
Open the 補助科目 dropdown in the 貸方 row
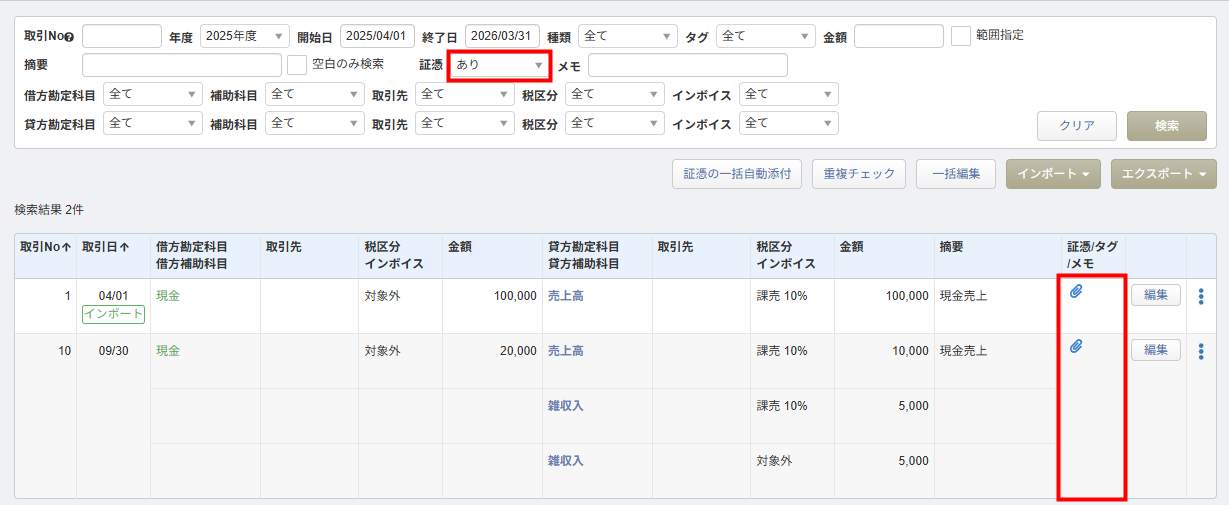pos(315,123)
